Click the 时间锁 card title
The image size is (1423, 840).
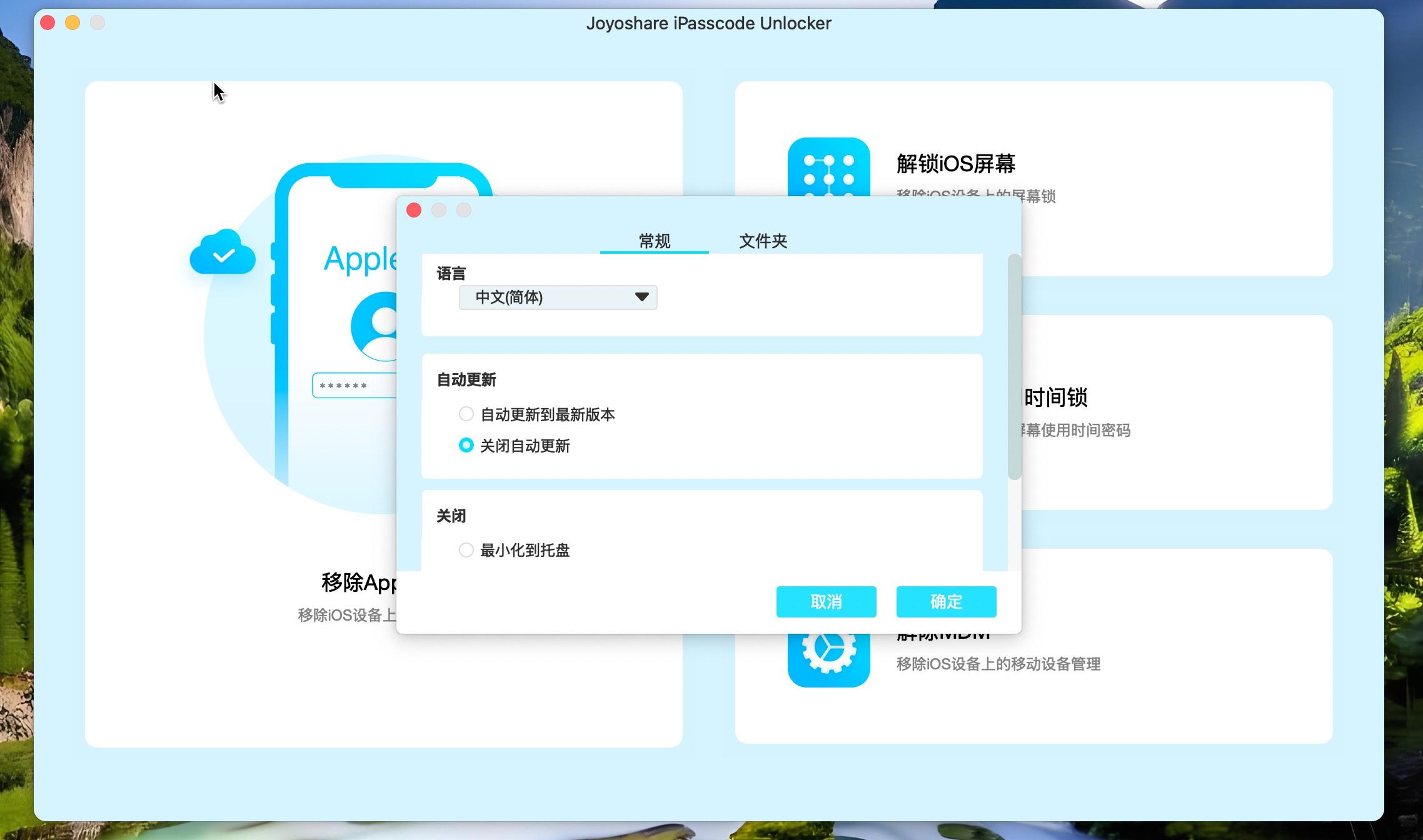click(x=1055, y=397)
